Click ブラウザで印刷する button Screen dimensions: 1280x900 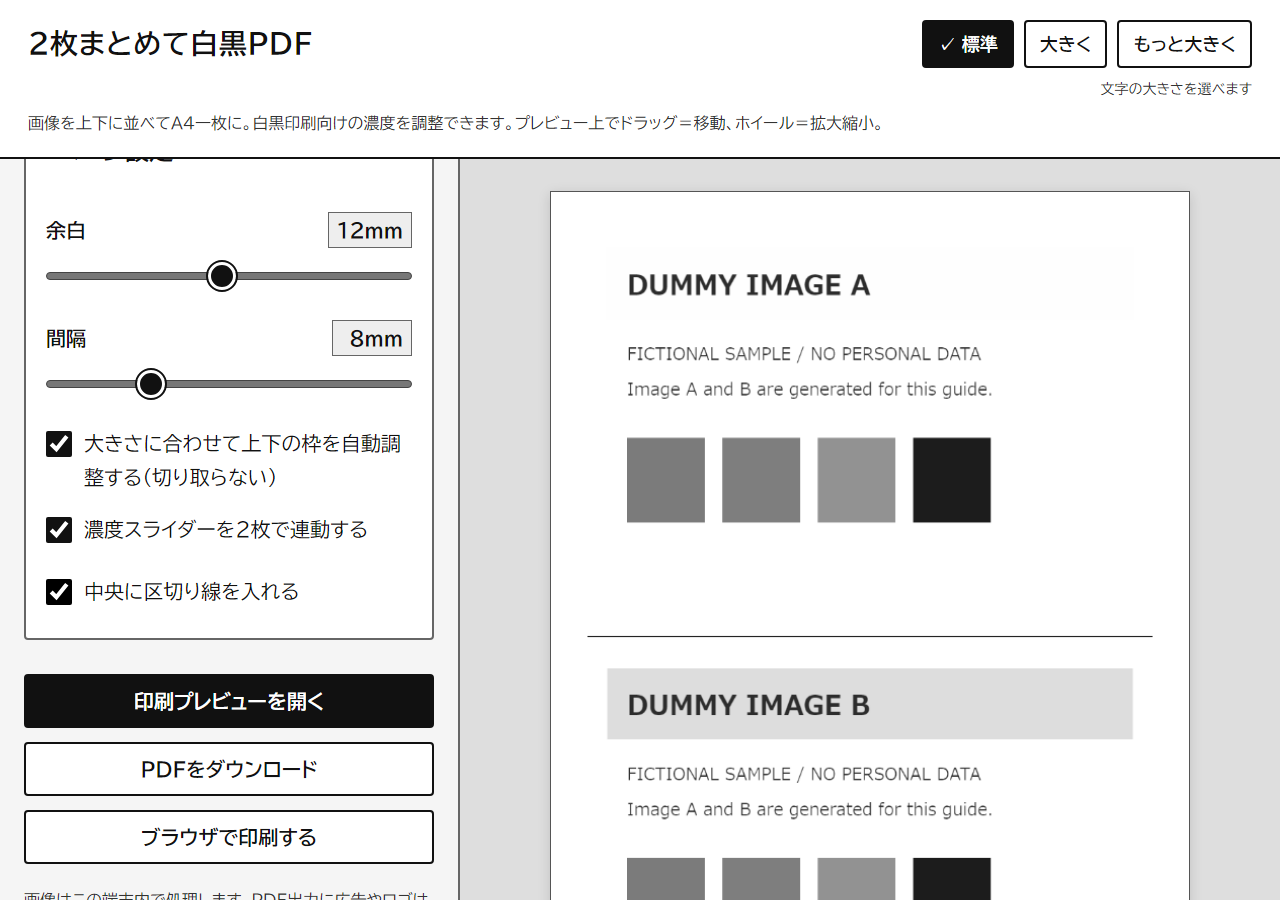tap(229, 837)
